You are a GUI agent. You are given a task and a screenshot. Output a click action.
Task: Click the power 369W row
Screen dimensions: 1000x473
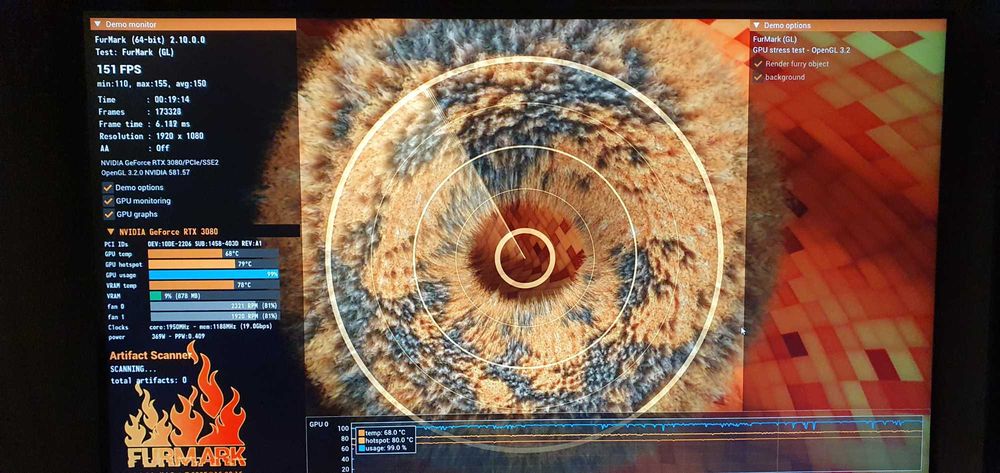tap(156, 337)
